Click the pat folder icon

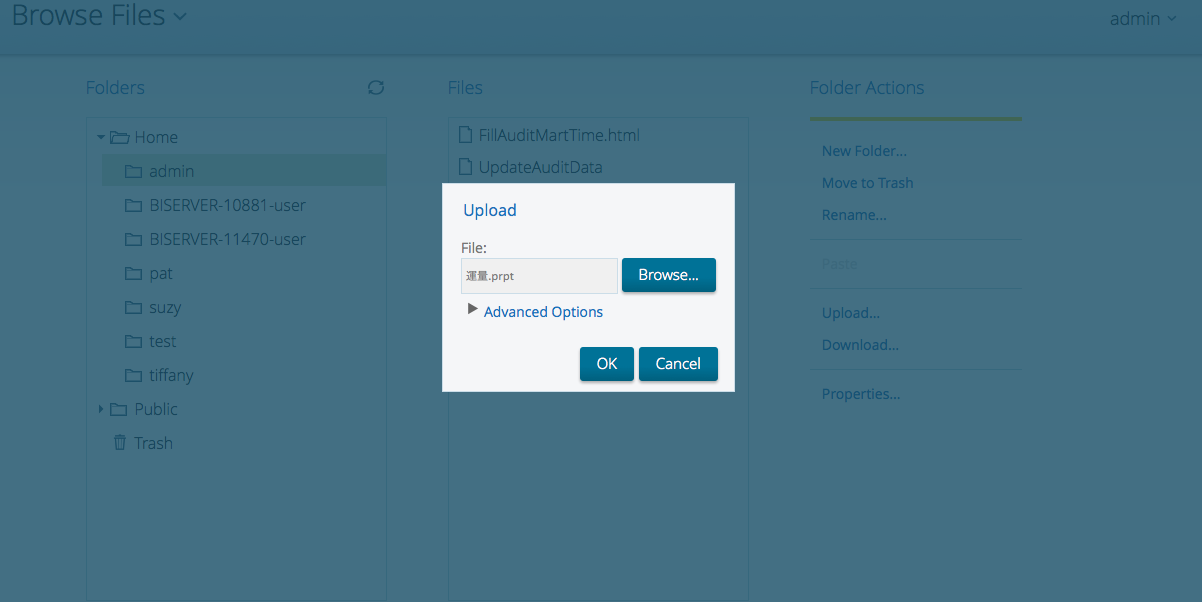(x=134, y=274)
